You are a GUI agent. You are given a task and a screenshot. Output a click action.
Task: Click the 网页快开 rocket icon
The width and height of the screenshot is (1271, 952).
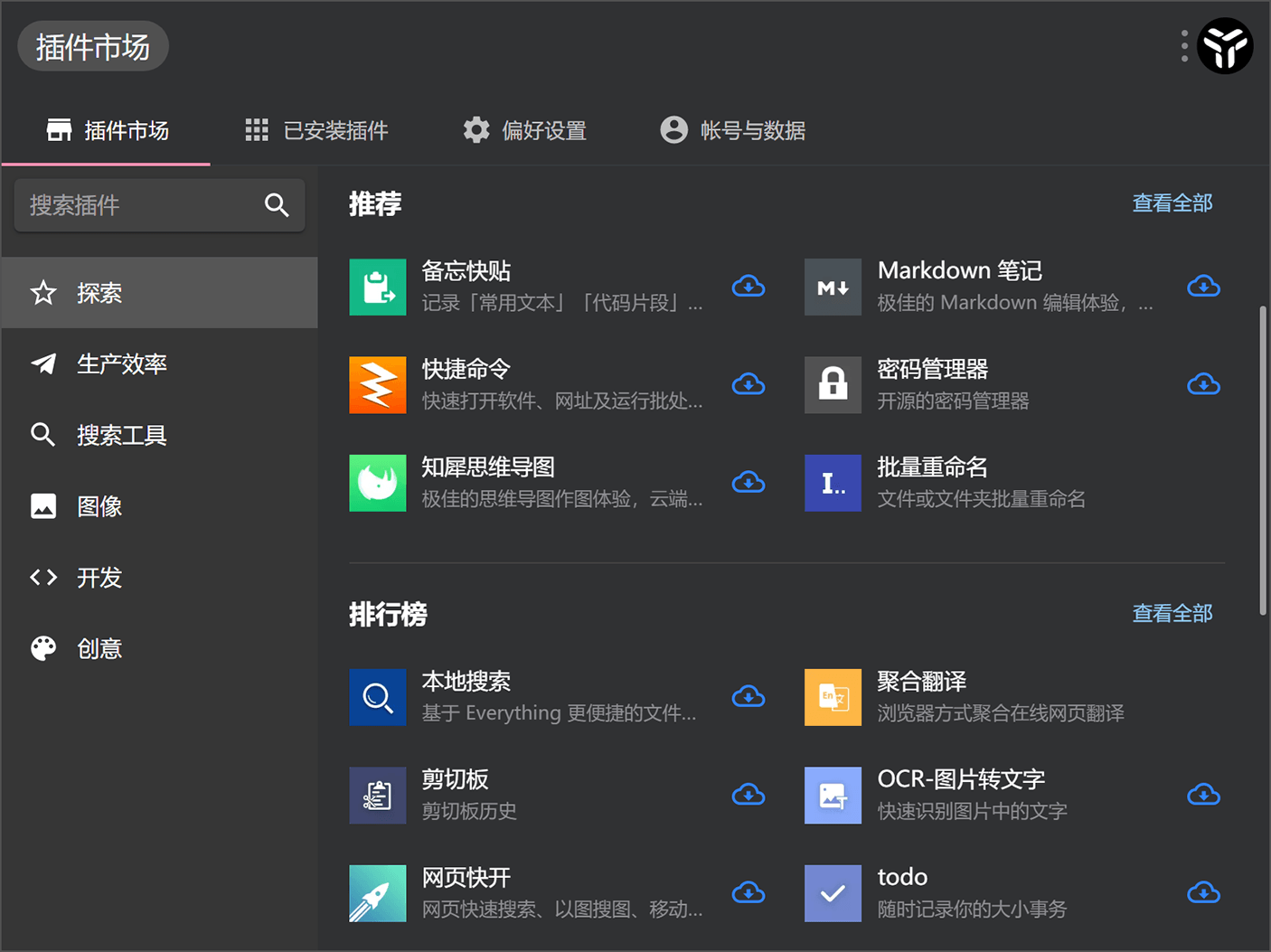378,893
